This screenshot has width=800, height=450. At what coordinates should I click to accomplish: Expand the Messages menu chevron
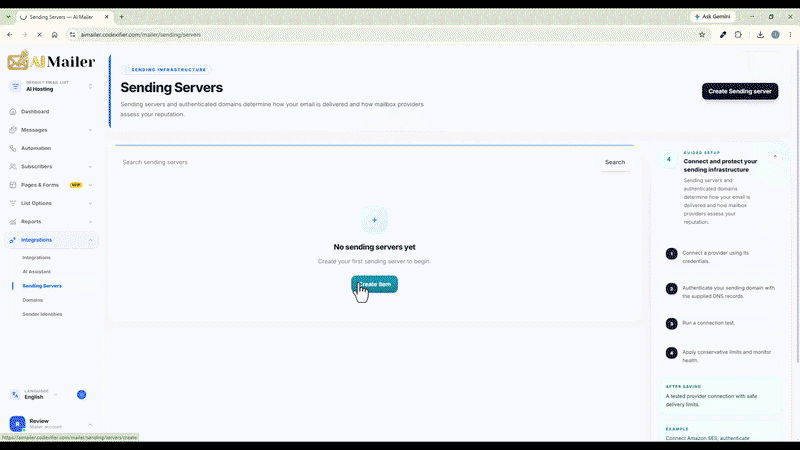90,130
